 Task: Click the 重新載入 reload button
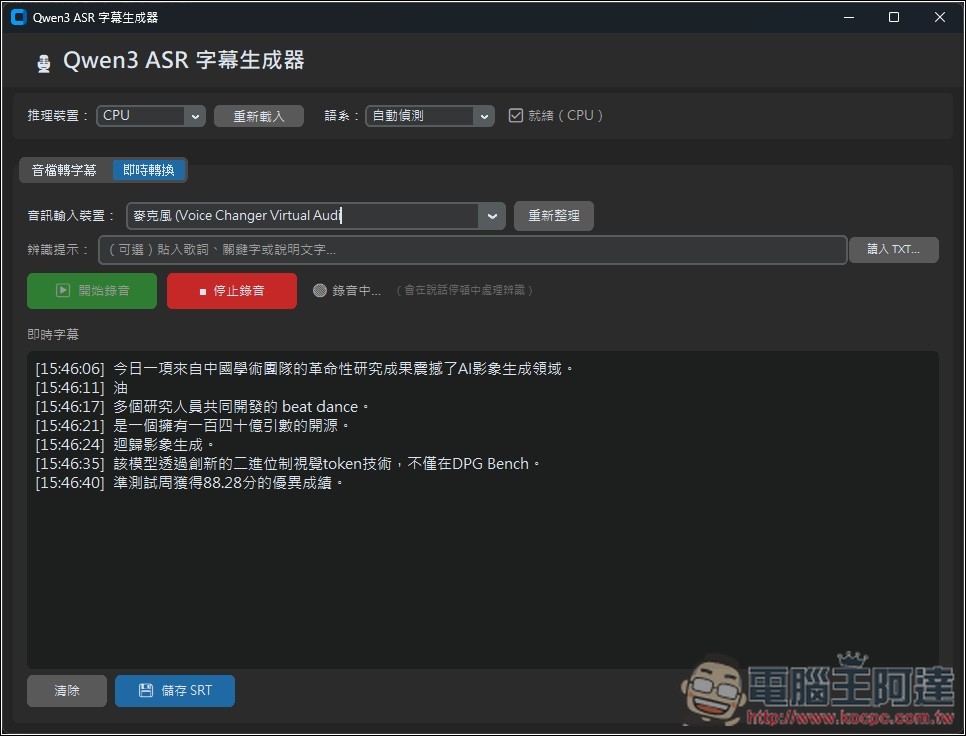(259, 116)
